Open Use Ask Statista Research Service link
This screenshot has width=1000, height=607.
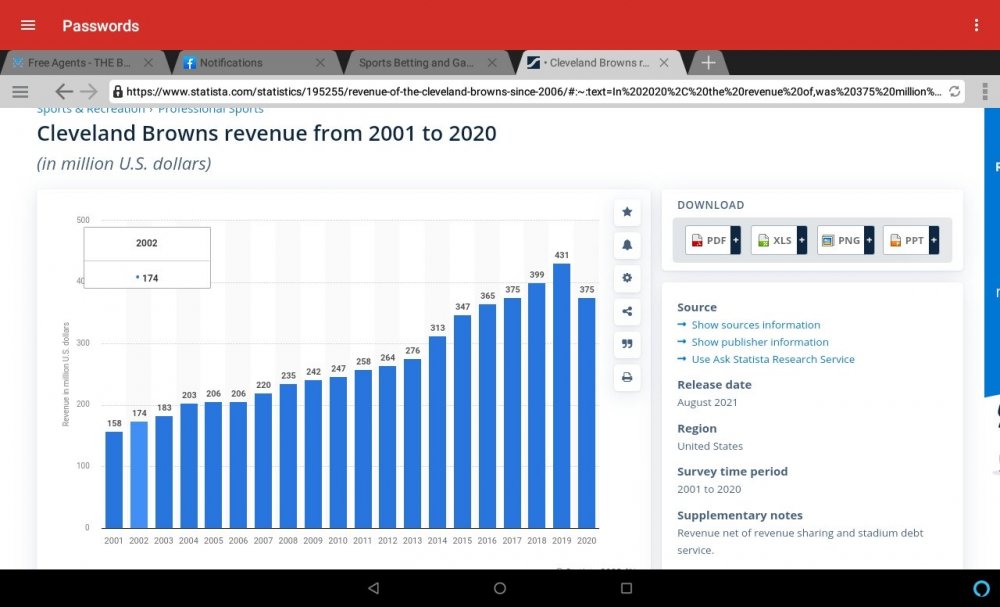click(x=773, y=360)
